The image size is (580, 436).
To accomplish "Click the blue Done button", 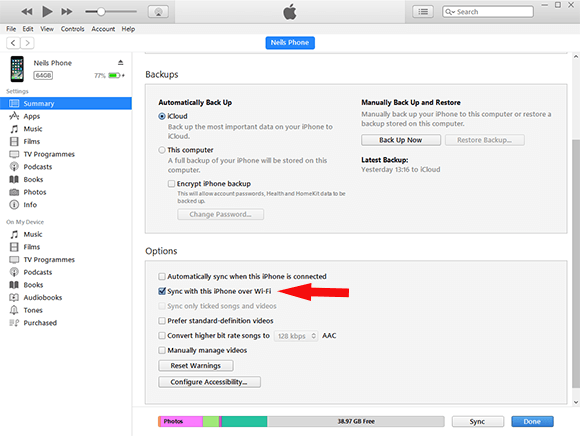I will click(x=532, y=422).
